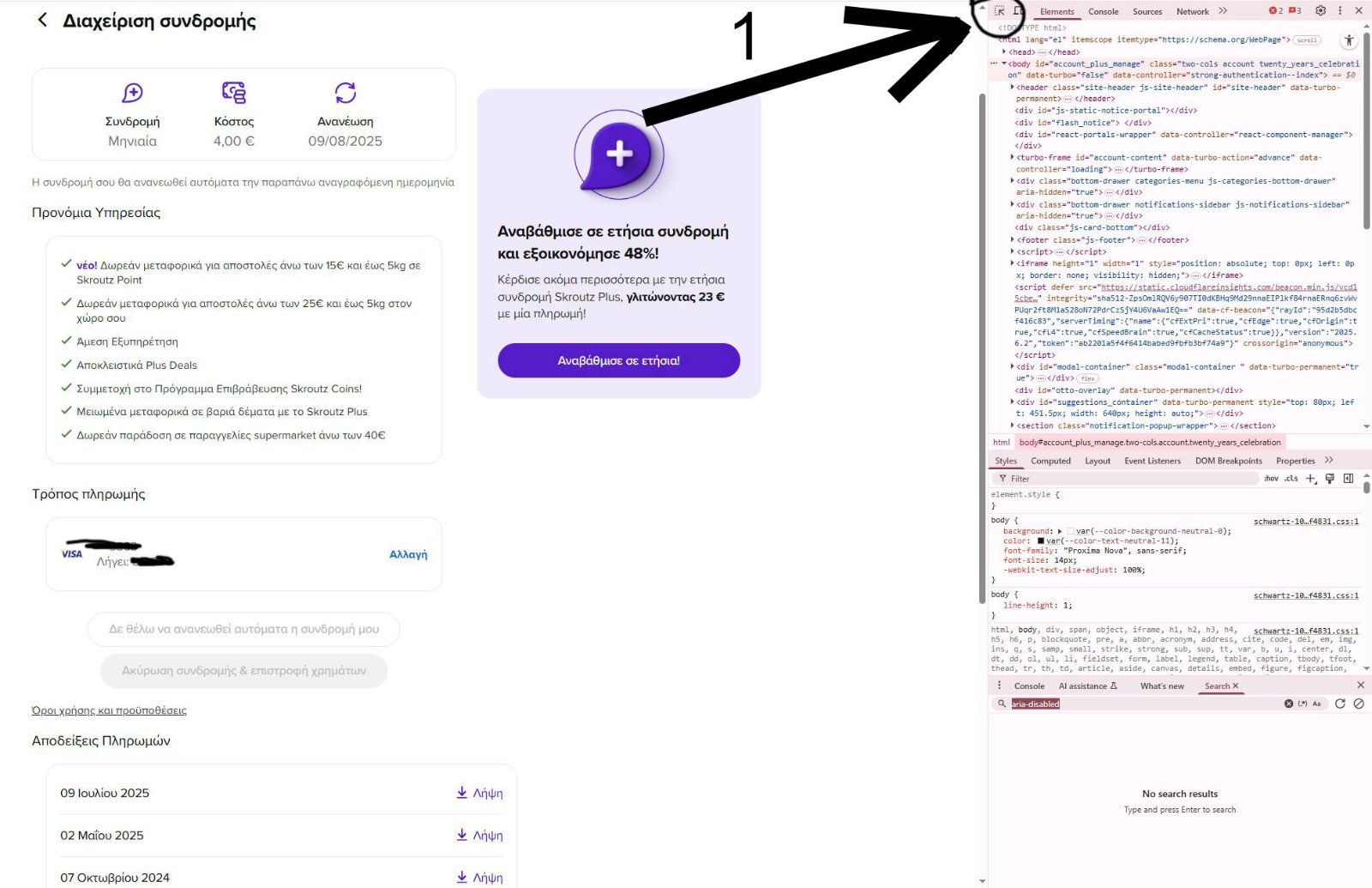The width and height of the screenshot is (1372, 888).
Task: Close the Search tab with its X
Action: pyautogui.click(x=1236, y=686)
